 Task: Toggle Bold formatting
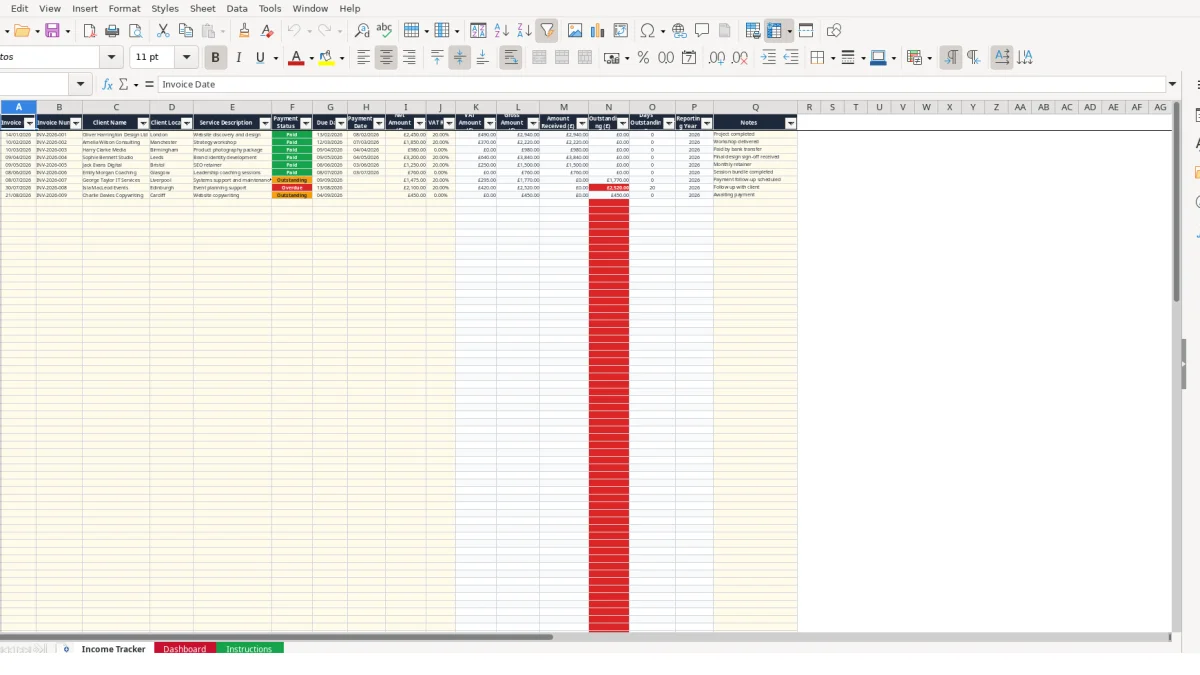(214, 58)
